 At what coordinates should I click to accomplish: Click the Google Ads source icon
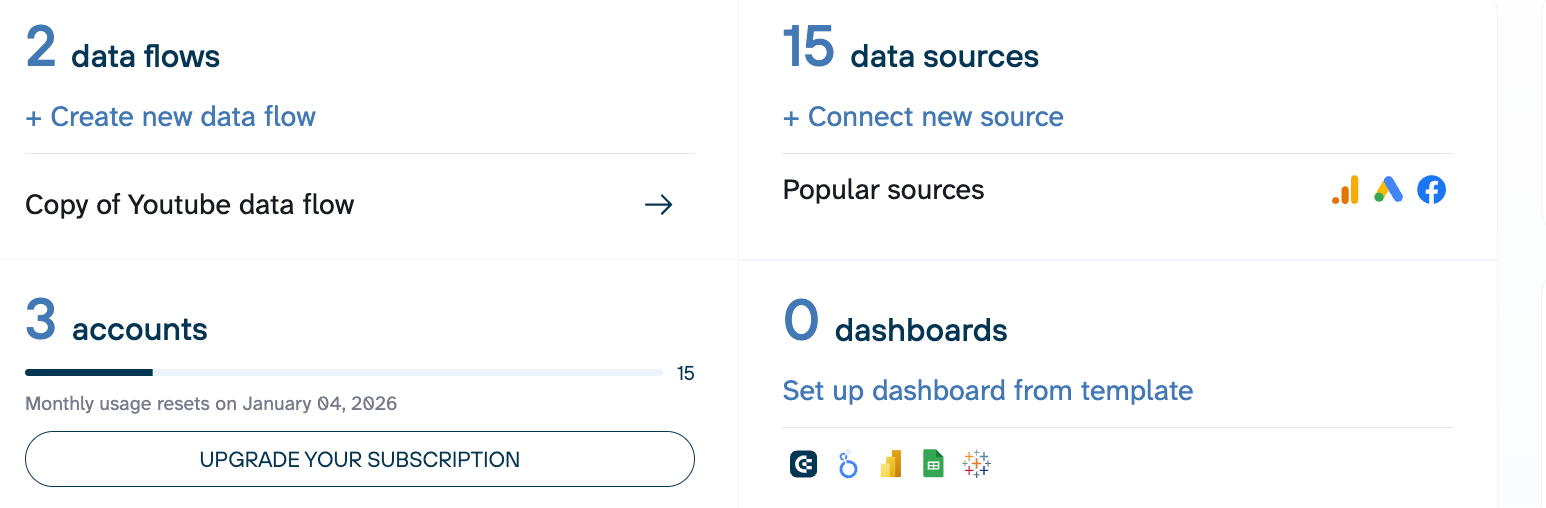[1388, 190]
